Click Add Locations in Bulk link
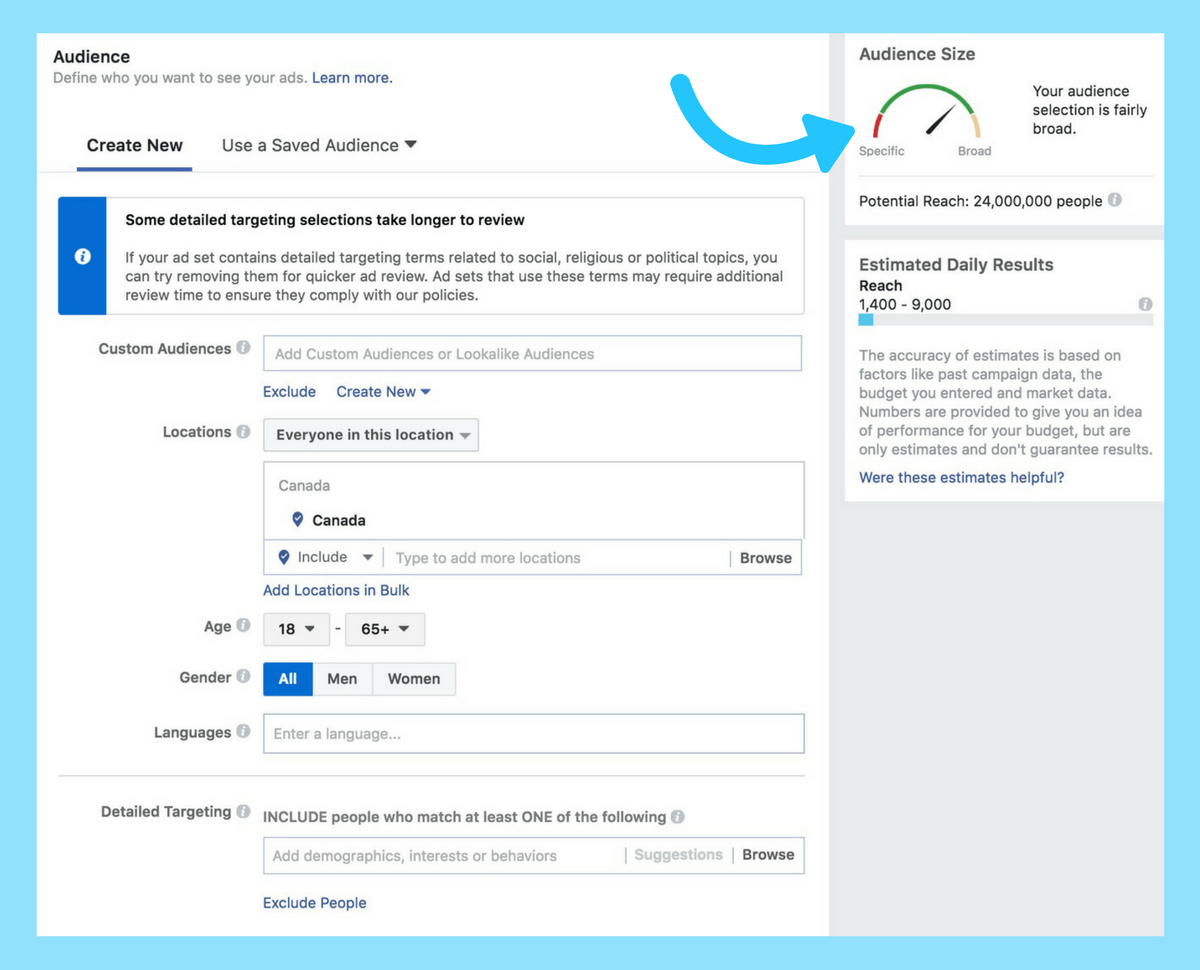 click(x=336, y=590)
